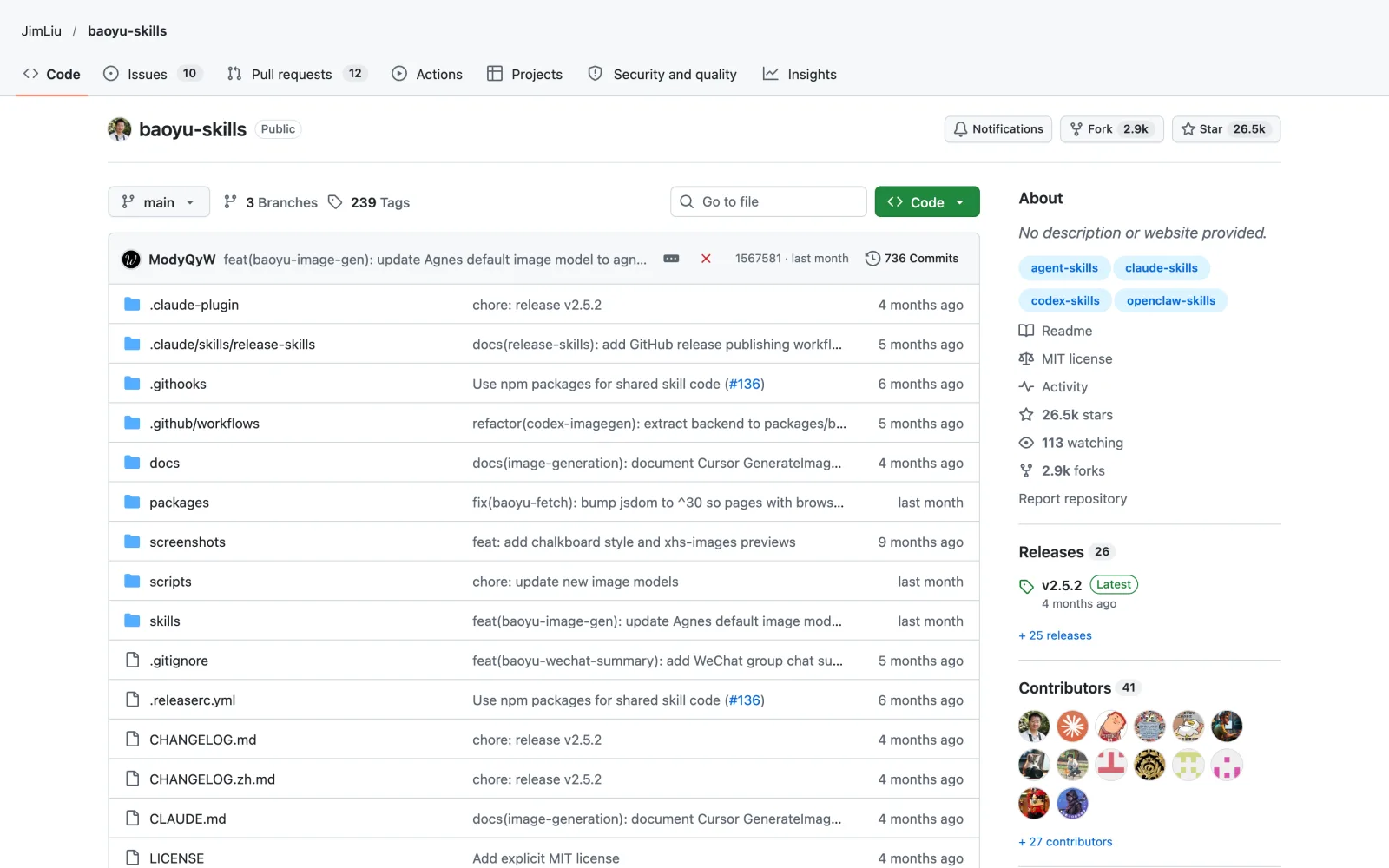Open the LICENSE file

pos(176,858)
